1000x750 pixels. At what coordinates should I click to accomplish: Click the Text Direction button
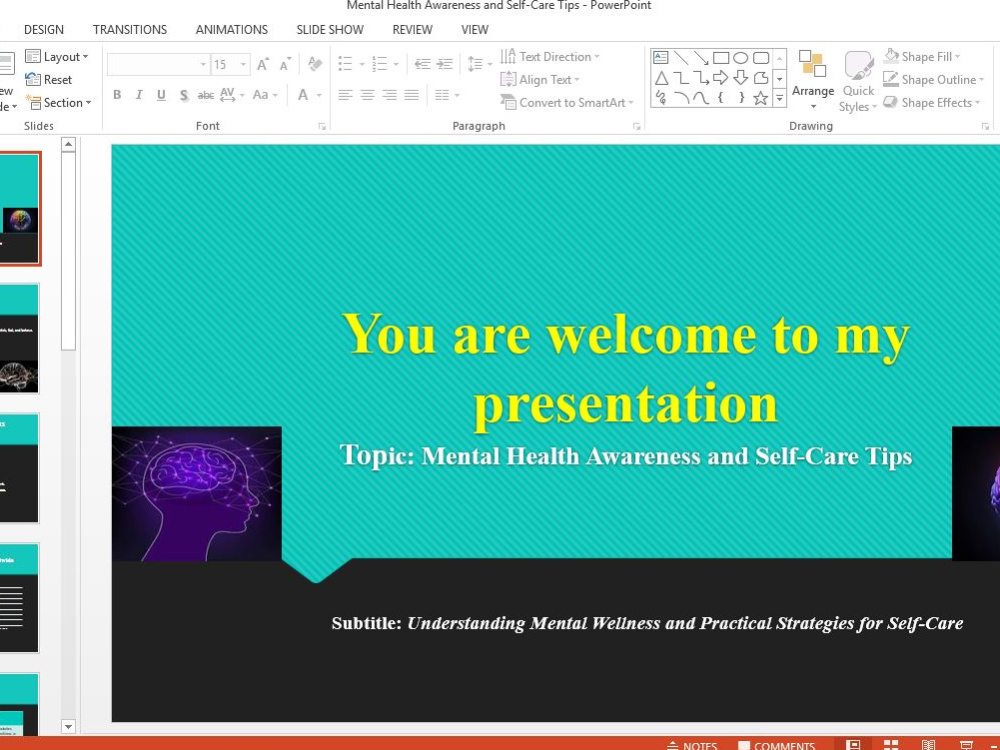pos(549,57)
